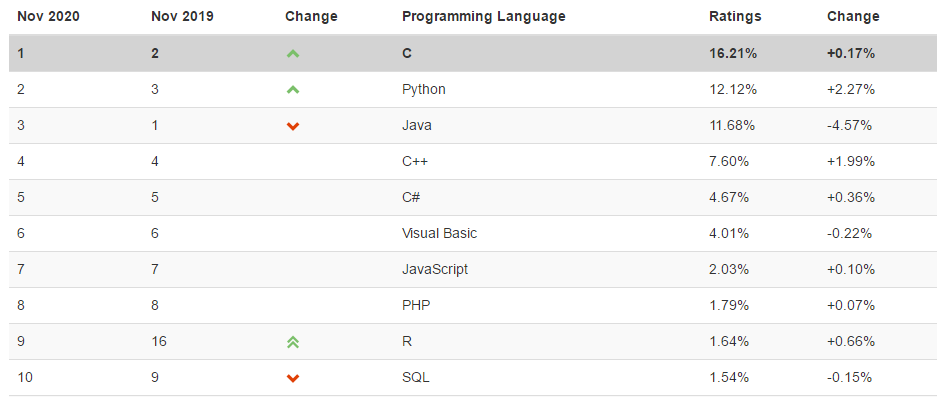Screen dimensions: 945x397
Task: Click Nov 2019 rank 1 in Java row
Action: tap(155, 126)
